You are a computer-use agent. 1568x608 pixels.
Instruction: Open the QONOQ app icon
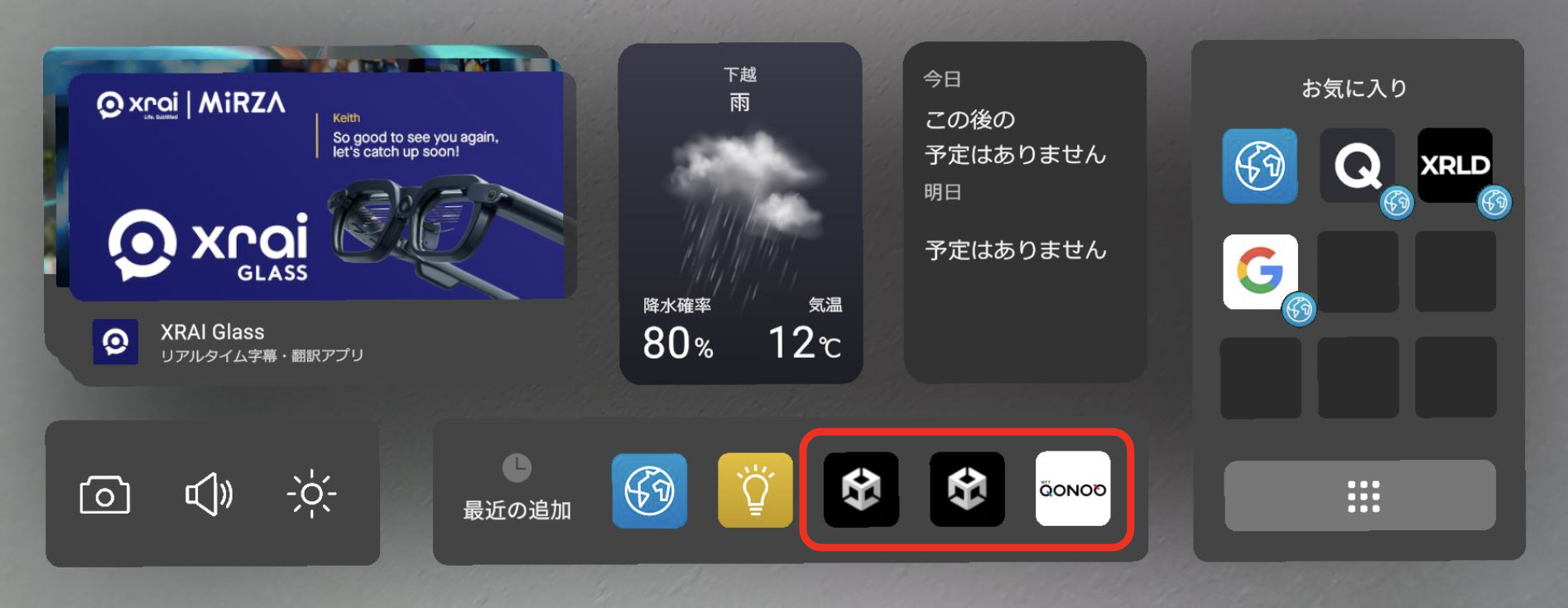coord(1073,489)
